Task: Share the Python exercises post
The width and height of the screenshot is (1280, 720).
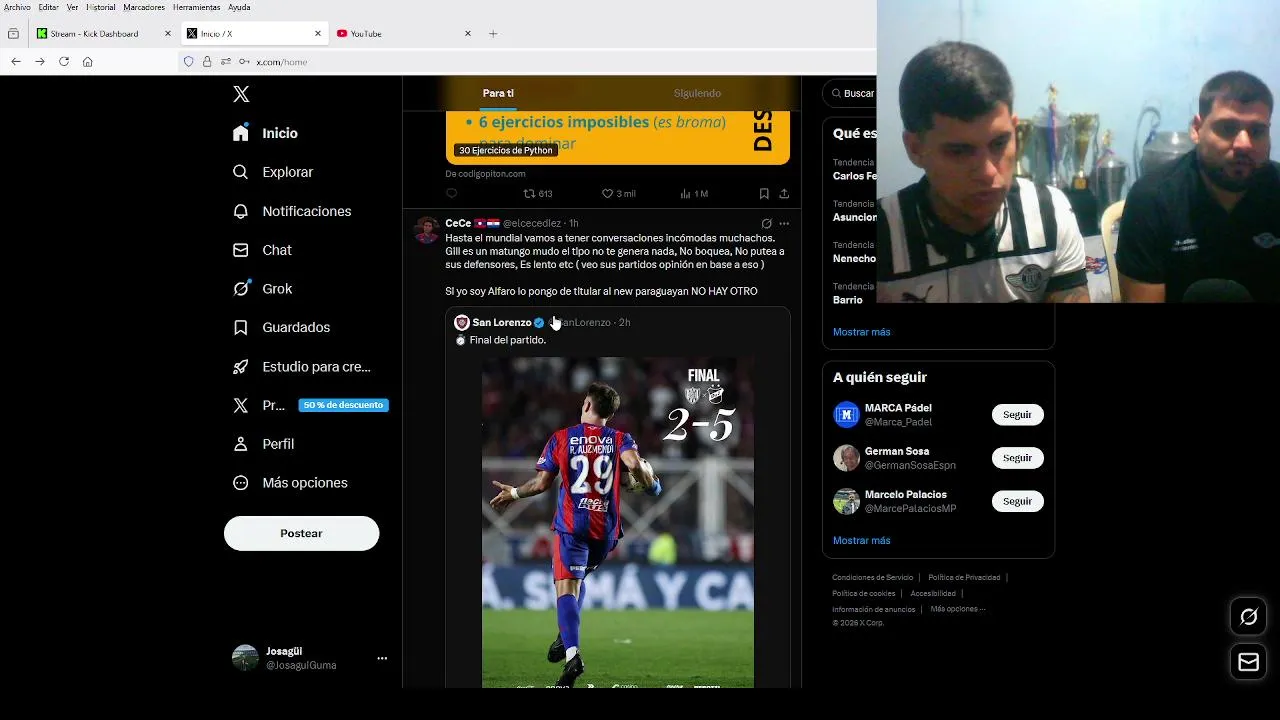Action: tap(784, 194)
